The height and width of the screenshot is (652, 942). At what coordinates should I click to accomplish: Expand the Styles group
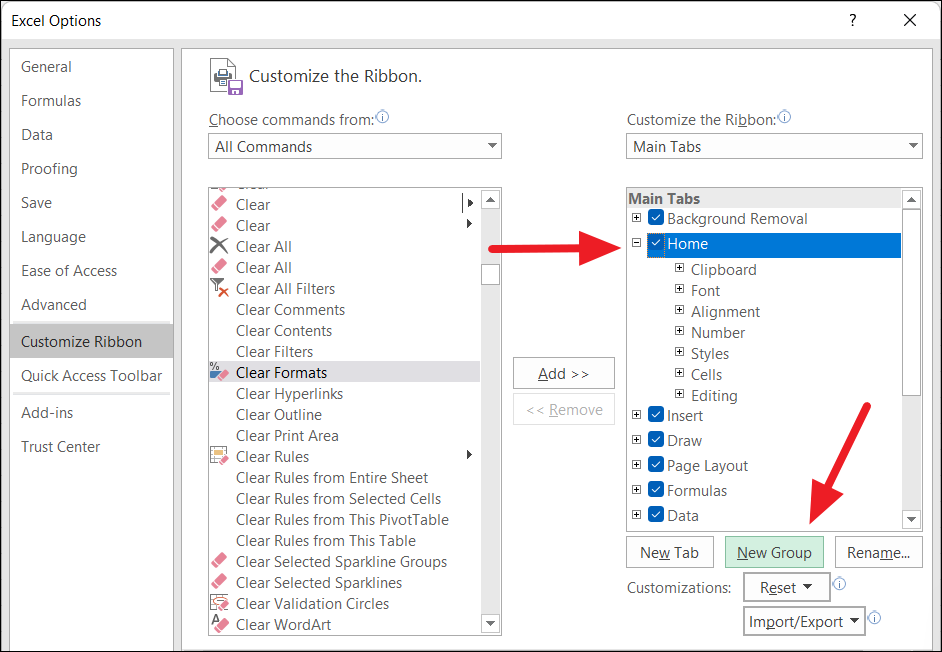[x=679, y=352]
